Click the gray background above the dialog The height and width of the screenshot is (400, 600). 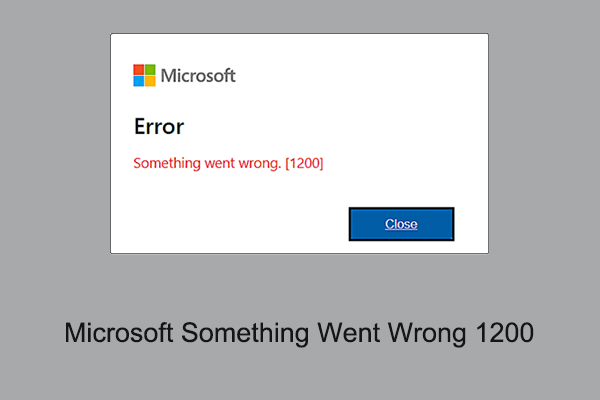[300, 16]
